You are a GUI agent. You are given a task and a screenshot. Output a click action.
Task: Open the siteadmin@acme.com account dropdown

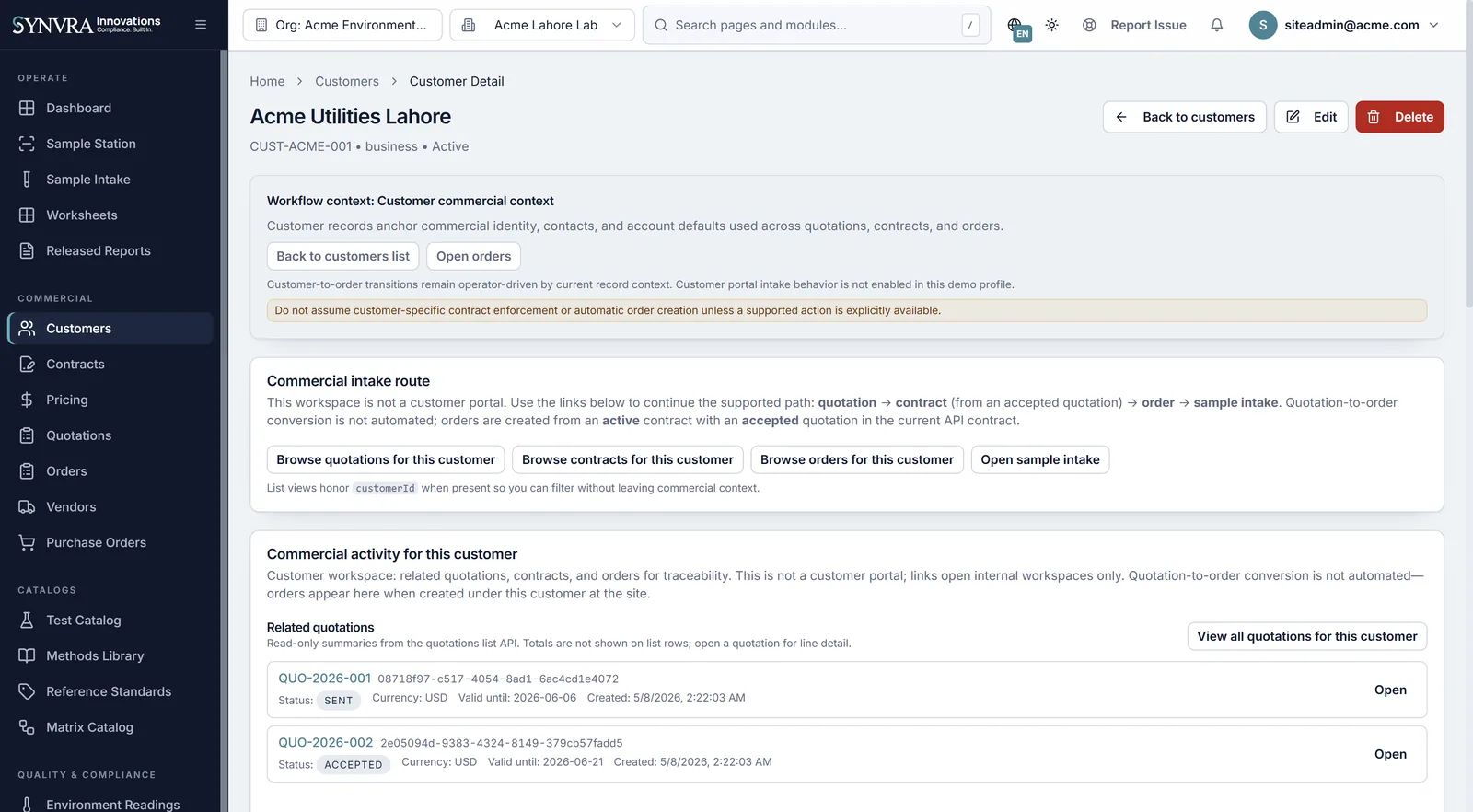[1343, 25]
